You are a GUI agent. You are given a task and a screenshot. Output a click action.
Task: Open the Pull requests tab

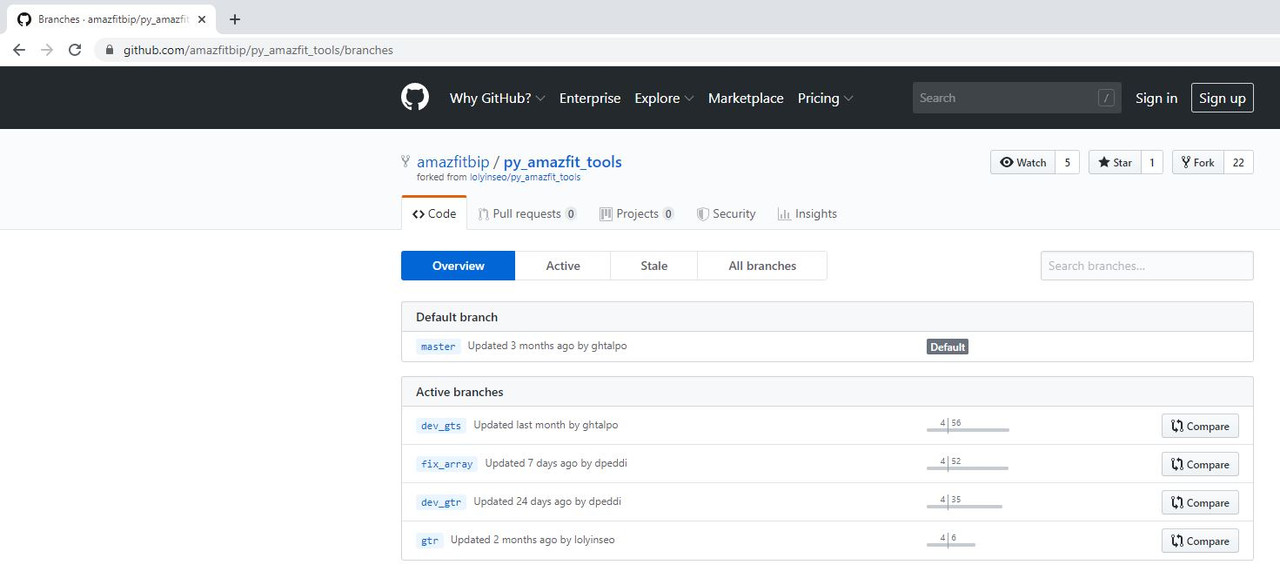point(527,214)
